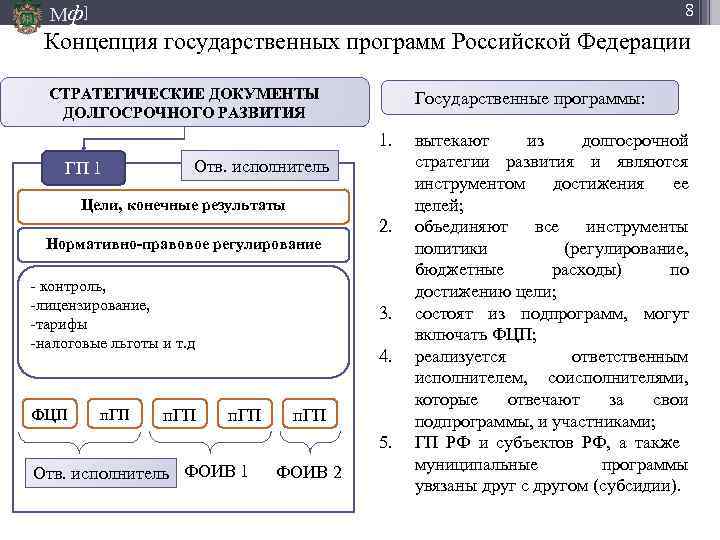Click the 'пГП' box above ФОИВ 2
This screenshot has height=540, width=720.
(x=310, y=414)
